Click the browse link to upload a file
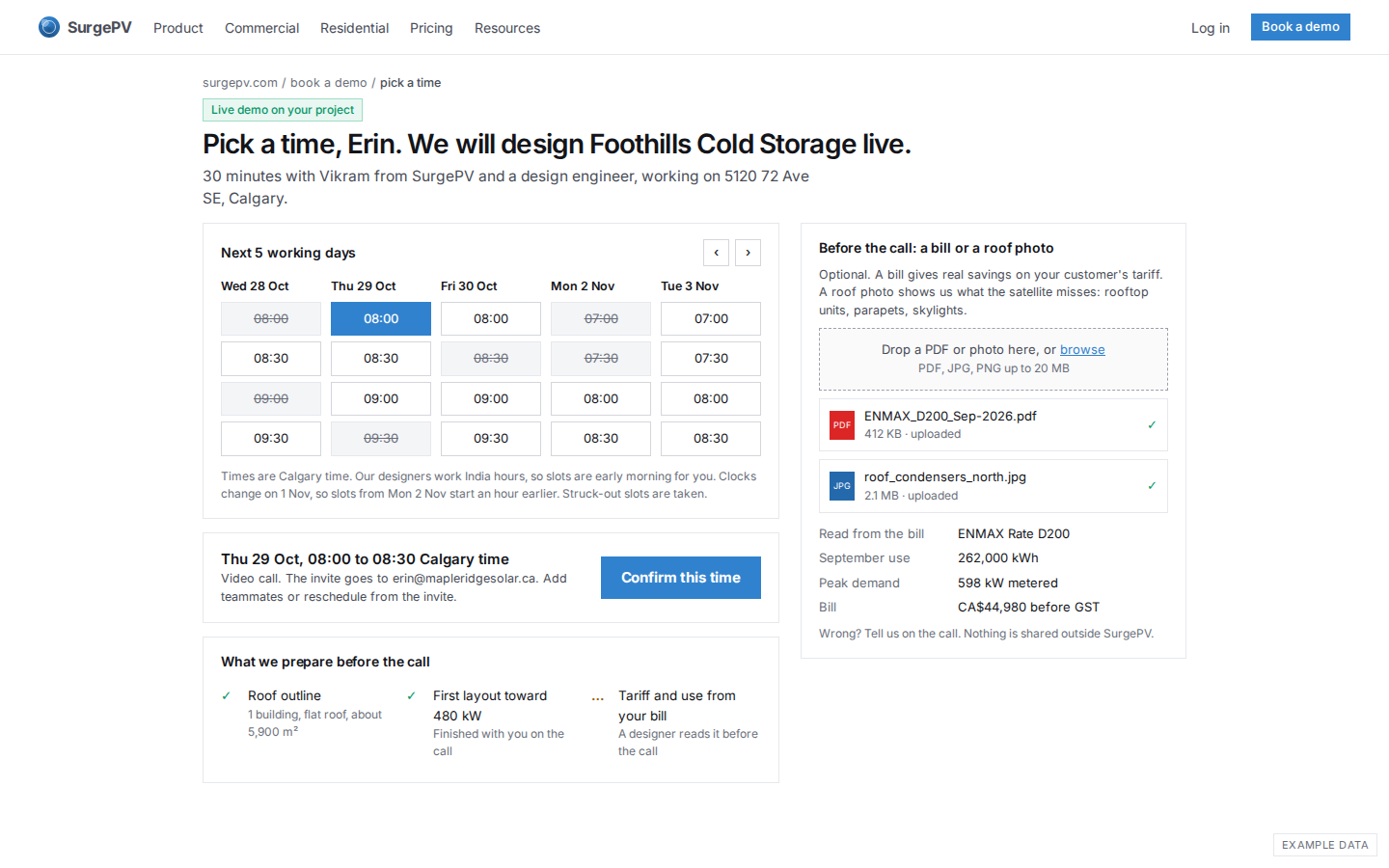The image size is (1389, 868). (x=1082, y=350)
